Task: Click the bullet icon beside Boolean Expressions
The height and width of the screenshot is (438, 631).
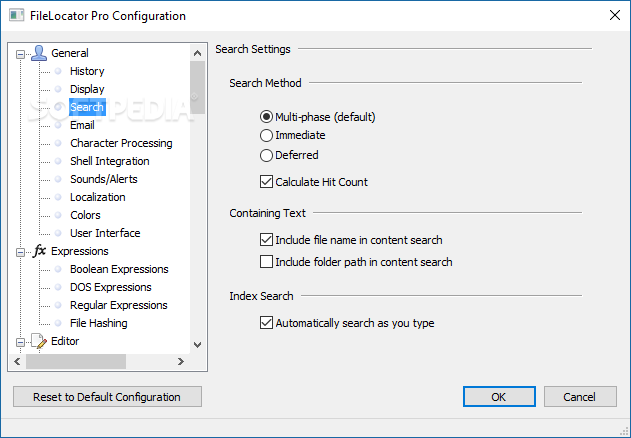Action: (x=58, y=269)
